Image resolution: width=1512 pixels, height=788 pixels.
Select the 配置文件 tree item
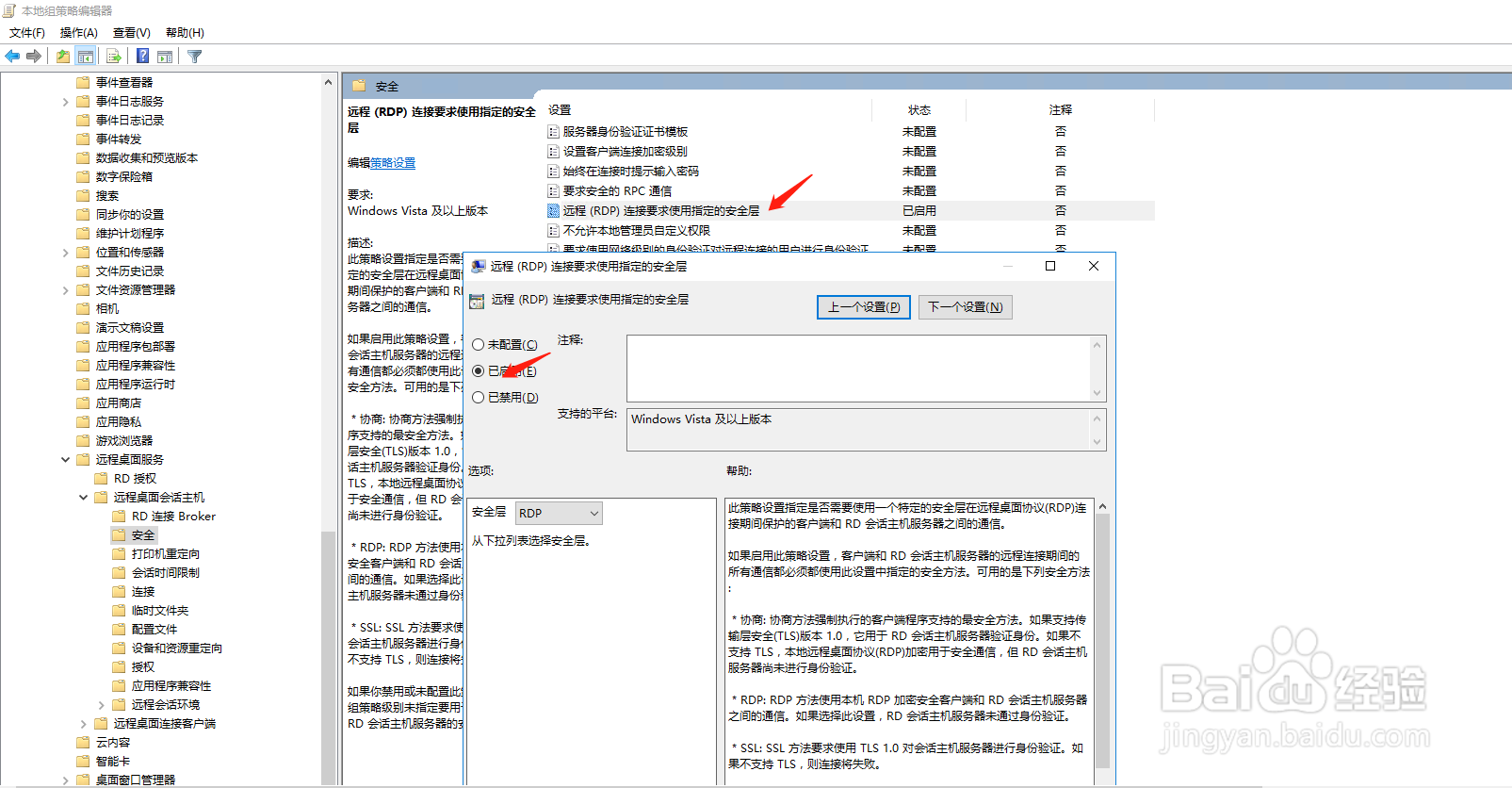(154, 629)
